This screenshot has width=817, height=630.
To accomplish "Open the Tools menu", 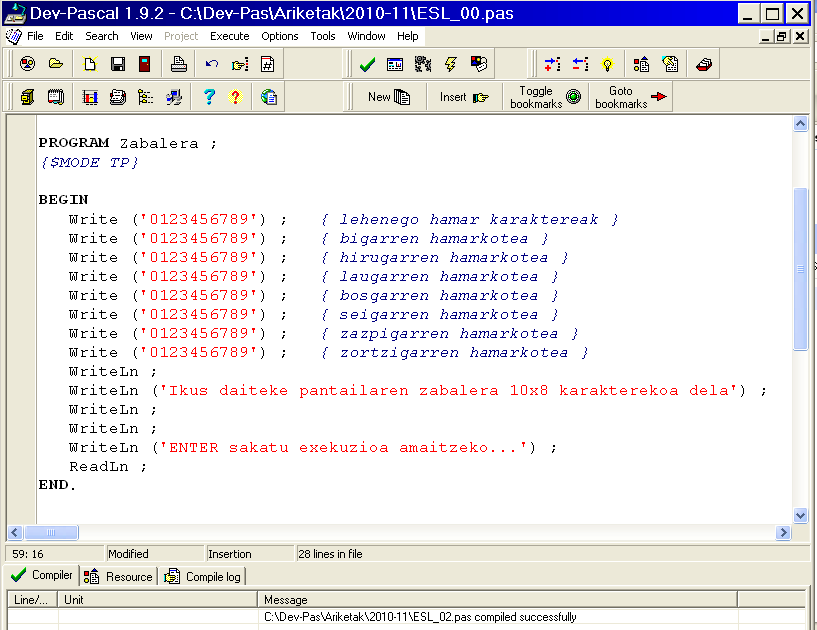I will [x=323, y=36].
